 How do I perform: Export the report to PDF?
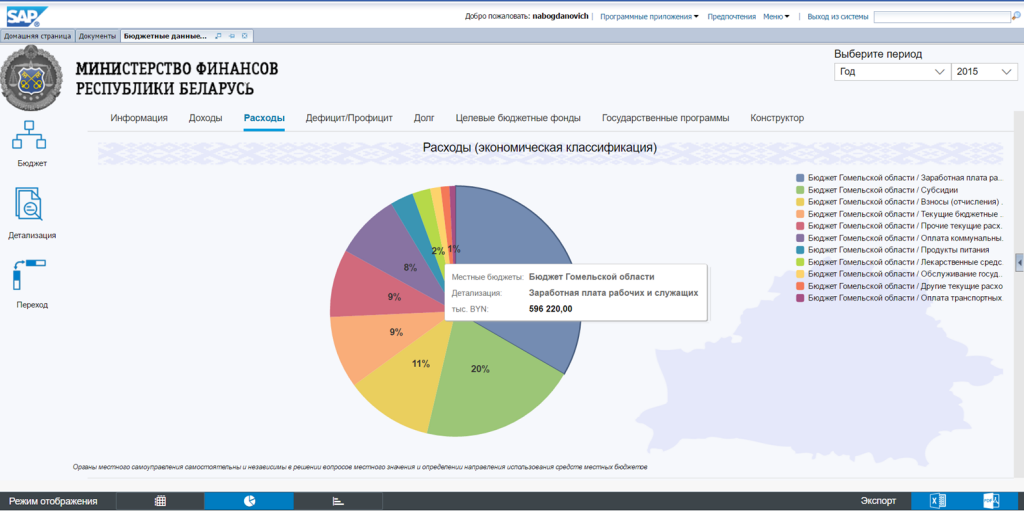991,501
